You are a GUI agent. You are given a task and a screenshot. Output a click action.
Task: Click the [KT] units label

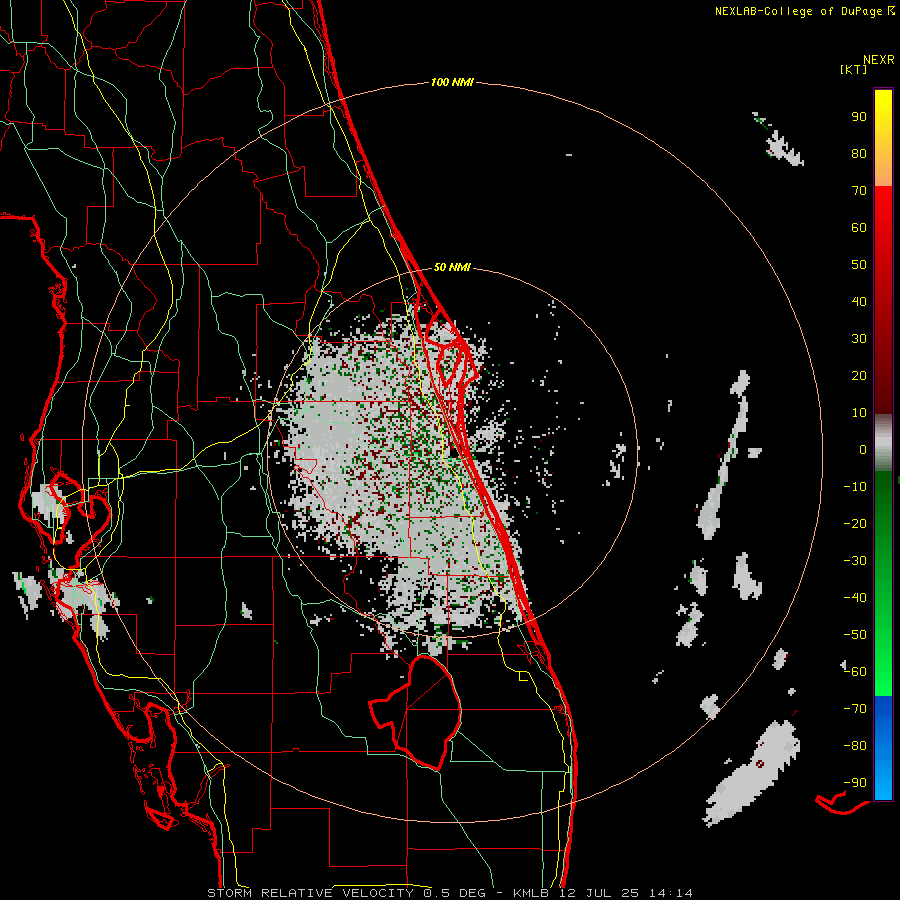tap(853, 69)
